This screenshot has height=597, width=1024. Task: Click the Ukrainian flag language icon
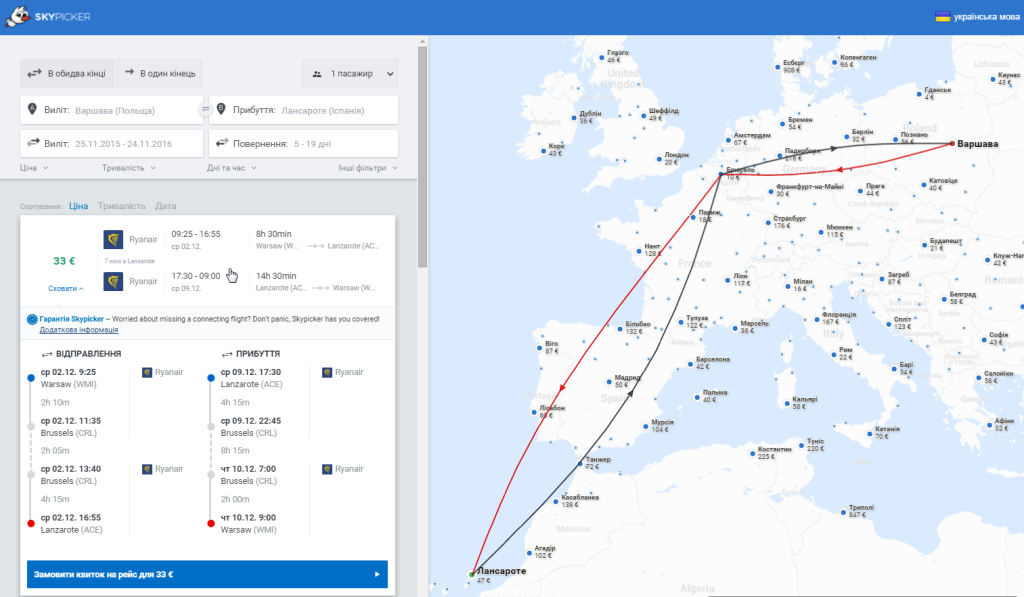[942, 16]
